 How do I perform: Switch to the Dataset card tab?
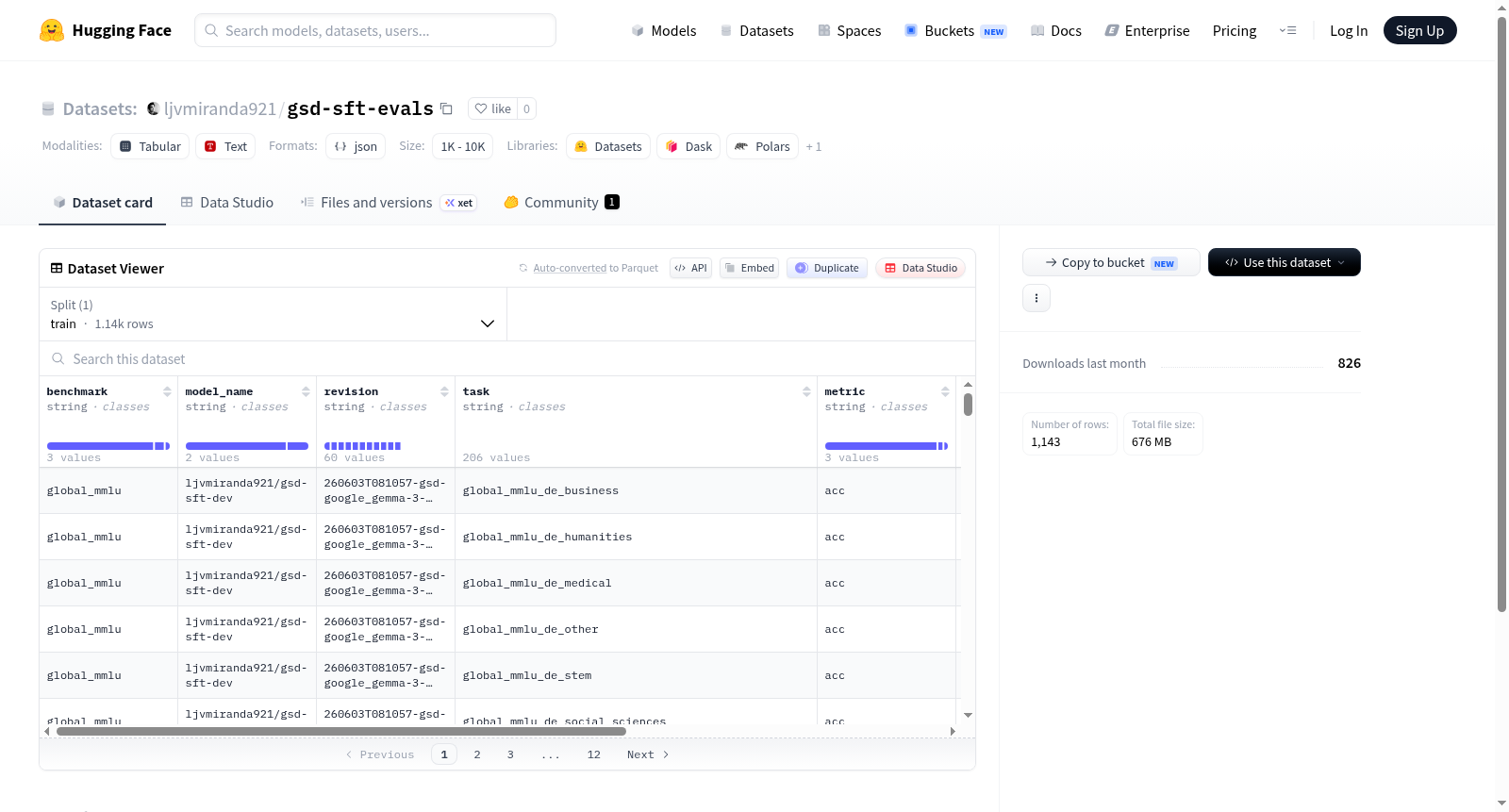tap(102, 203)
